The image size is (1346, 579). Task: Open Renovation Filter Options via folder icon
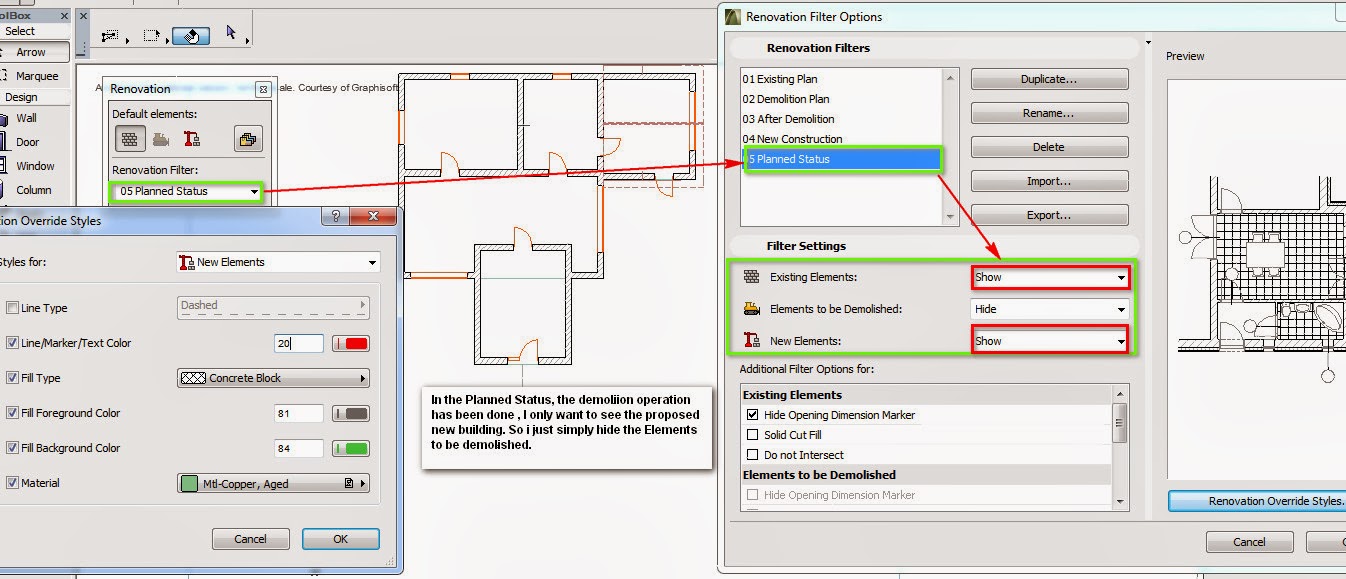[x=248, y=138]
